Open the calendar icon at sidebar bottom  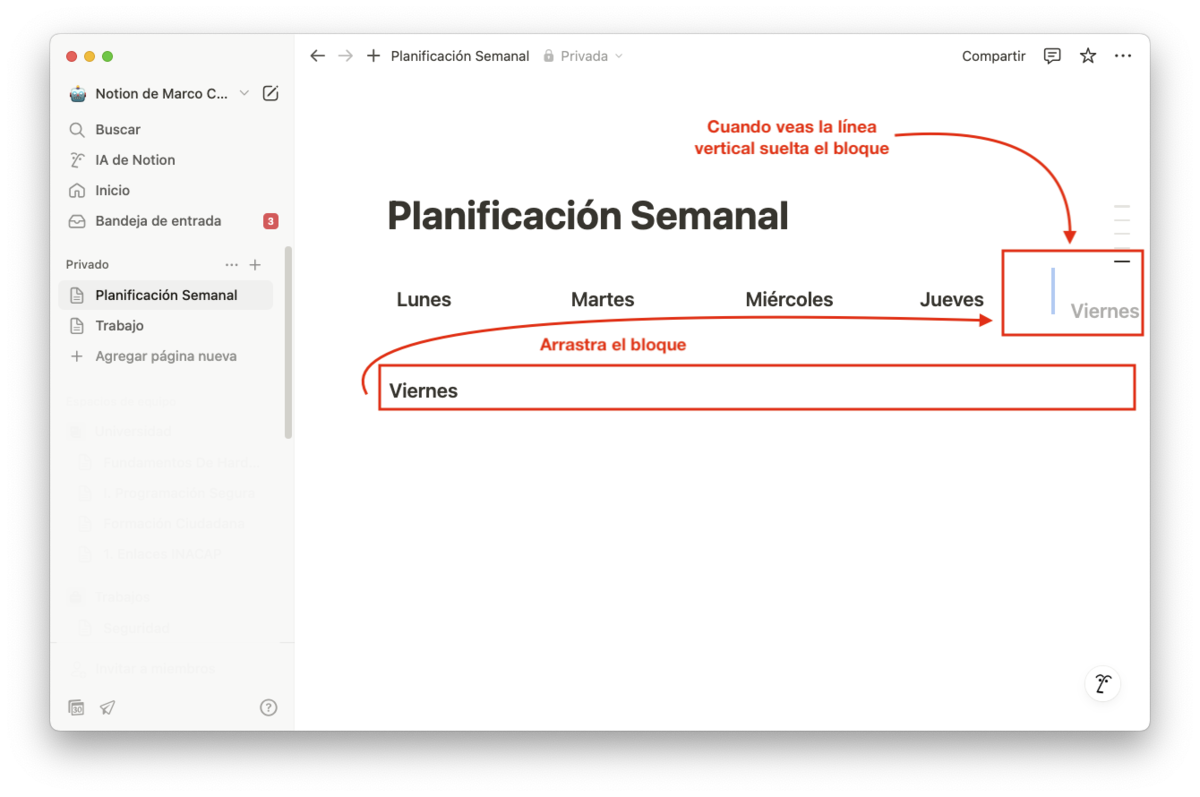pyautogui.click(x=77, y=707)
